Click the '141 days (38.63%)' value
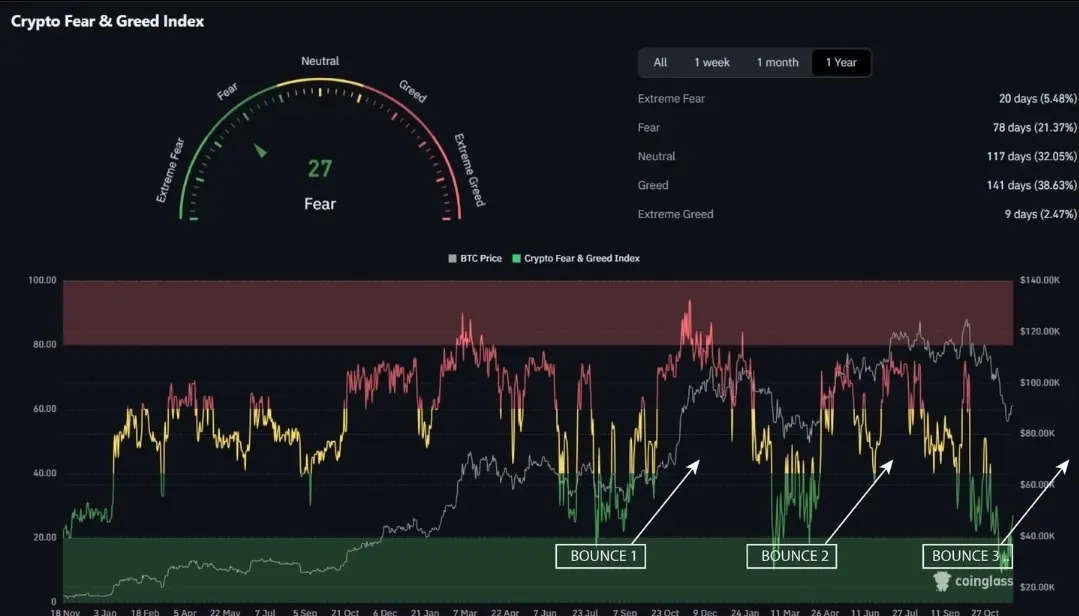Image resolution: width=1079 pixels, height=616 pixels. point(1032,185)
